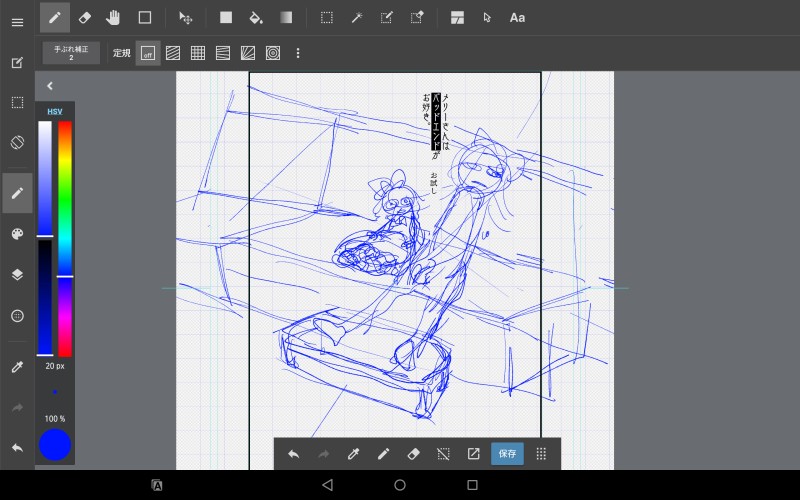Select the filled rectangle tool
The height and width of the screenshot is (500, 800).
click(226, 18)
